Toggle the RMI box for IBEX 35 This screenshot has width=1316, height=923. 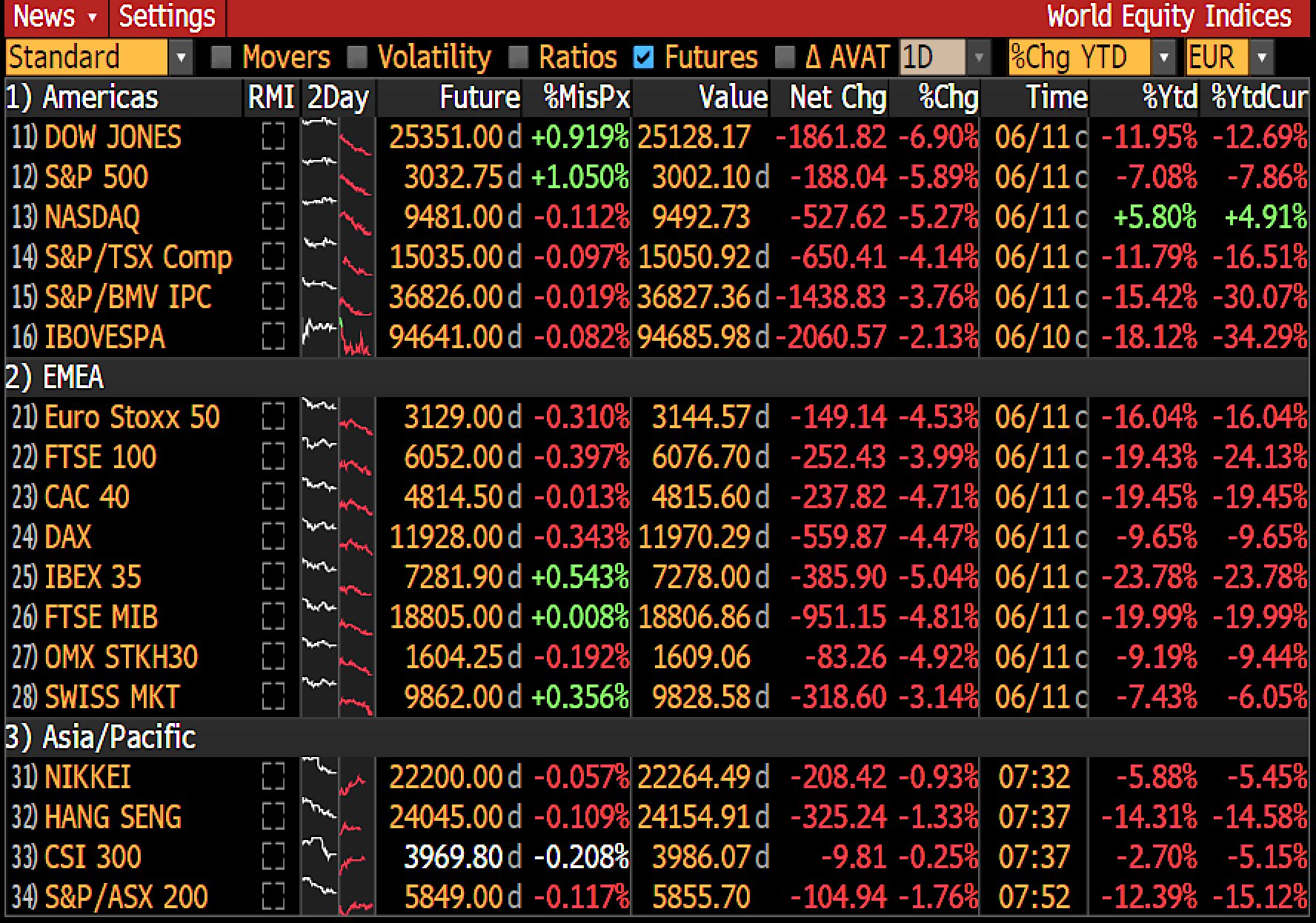point(273,577)
